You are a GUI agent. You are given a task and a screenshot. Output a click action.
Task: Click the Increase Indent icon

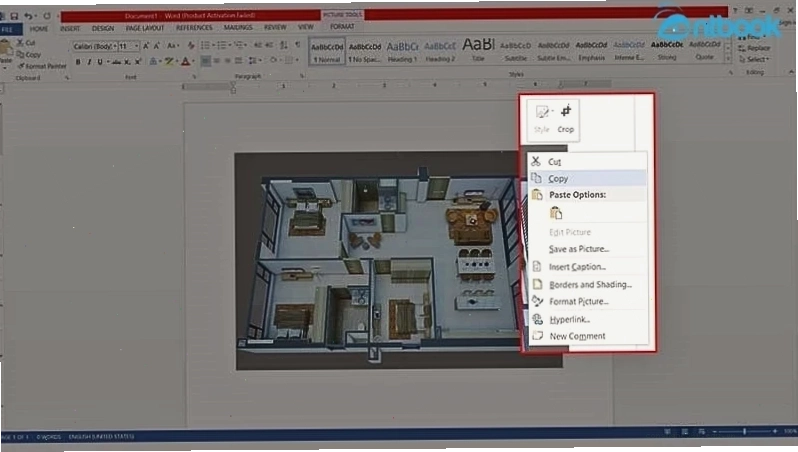tap(269, 46)
